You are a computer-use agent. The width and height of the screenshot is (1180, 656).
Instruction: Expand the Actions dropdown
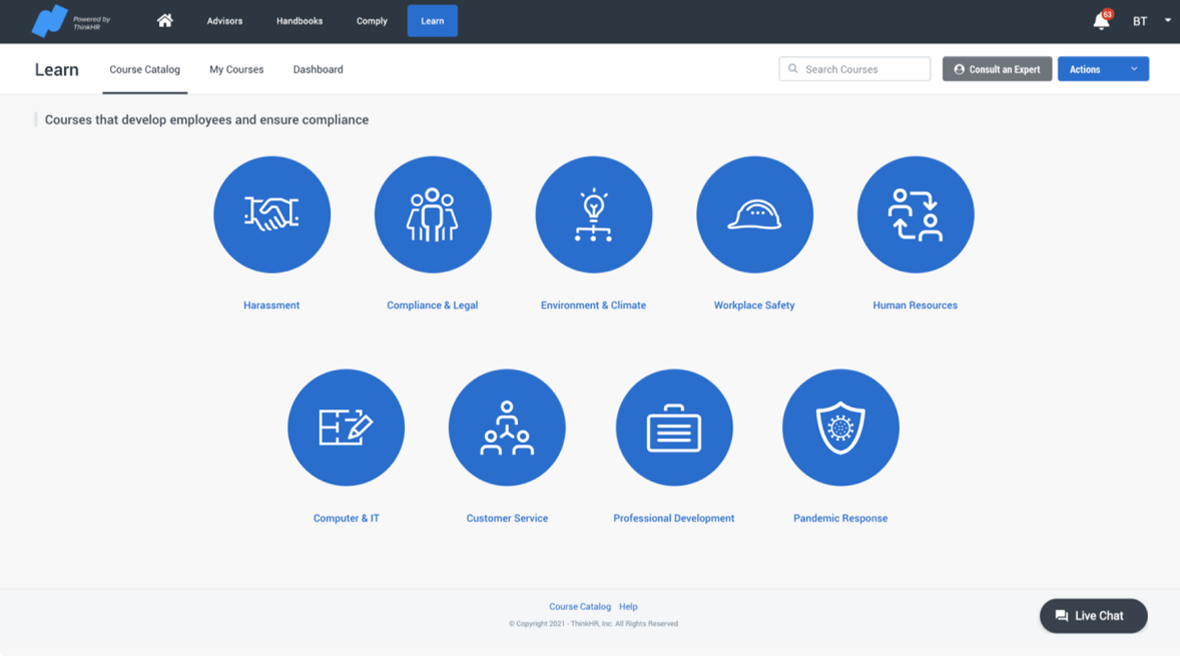pyautogui.click(x=1103, y=69)
